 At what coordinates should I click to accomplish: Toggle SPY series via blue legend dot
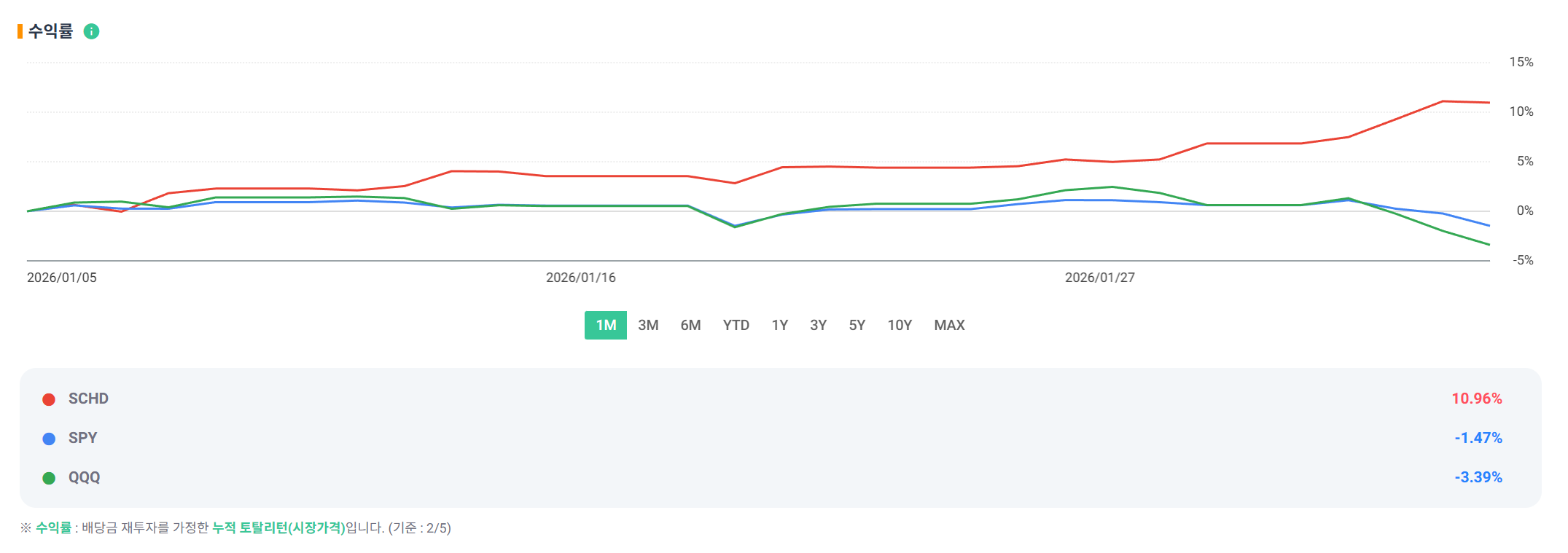click(x=49, y=439)
